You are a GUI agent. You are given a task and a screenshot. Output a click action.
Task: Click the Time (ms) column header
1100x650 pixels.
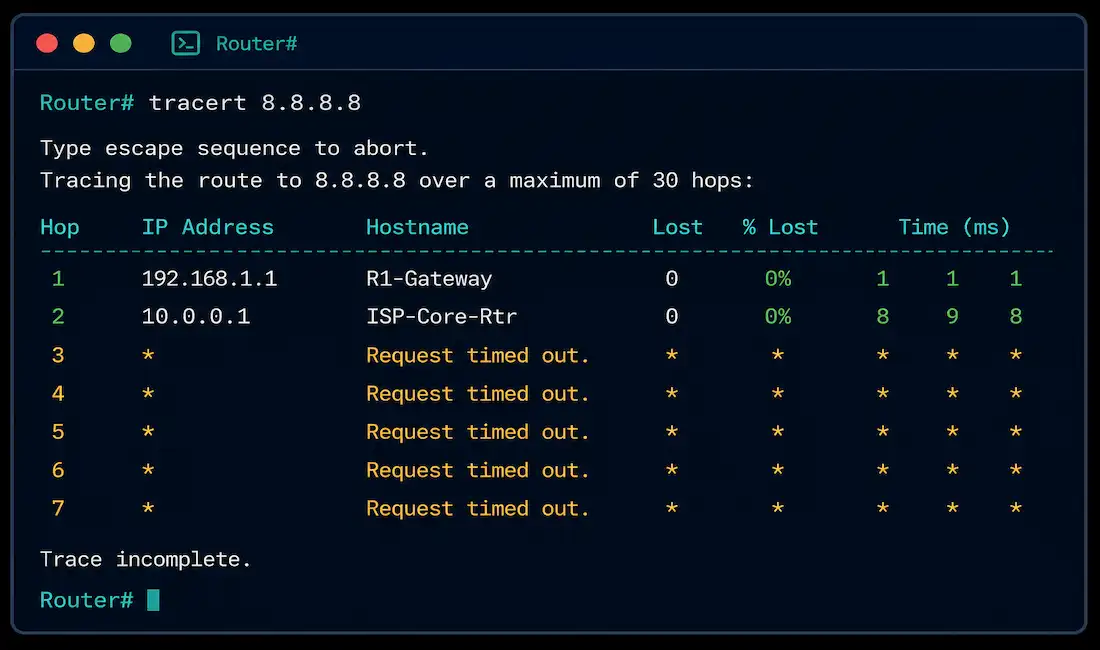coord(954,227)
